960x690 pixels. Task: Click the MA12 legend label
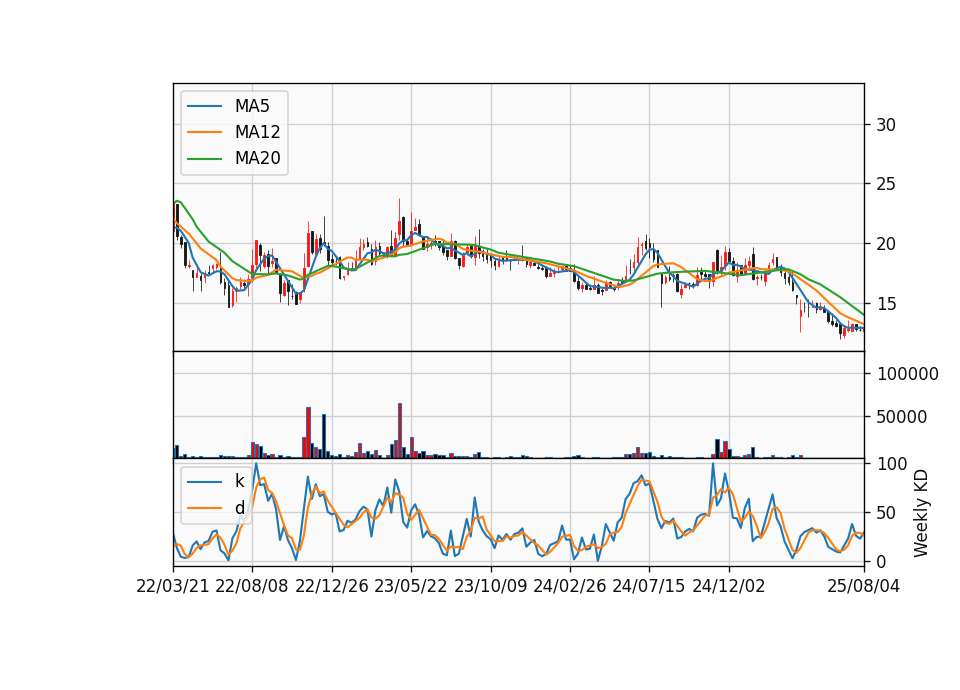point(257,132)
